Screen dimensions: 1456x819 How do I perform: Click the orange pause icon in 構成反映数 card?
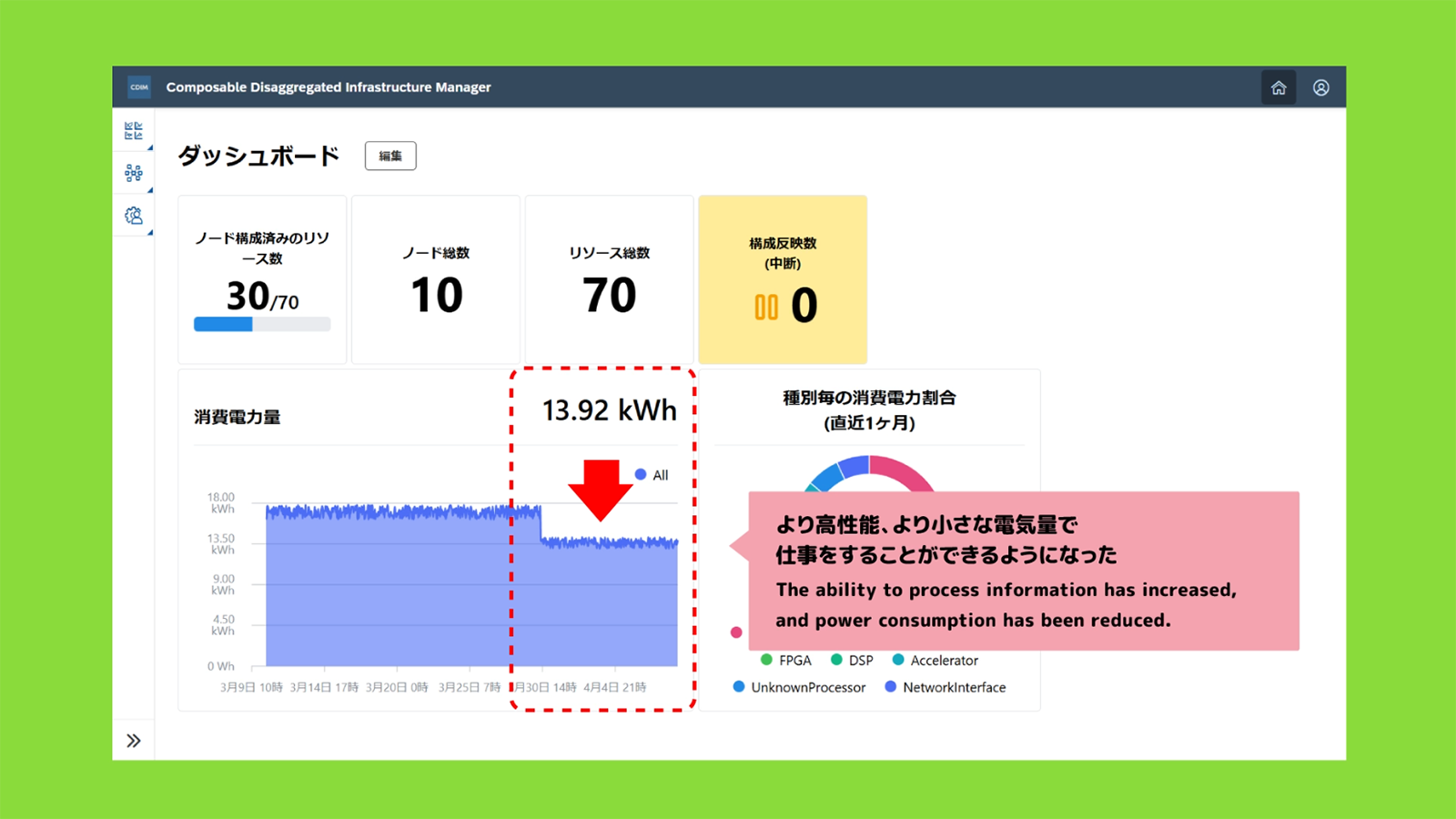click(766, 308)
